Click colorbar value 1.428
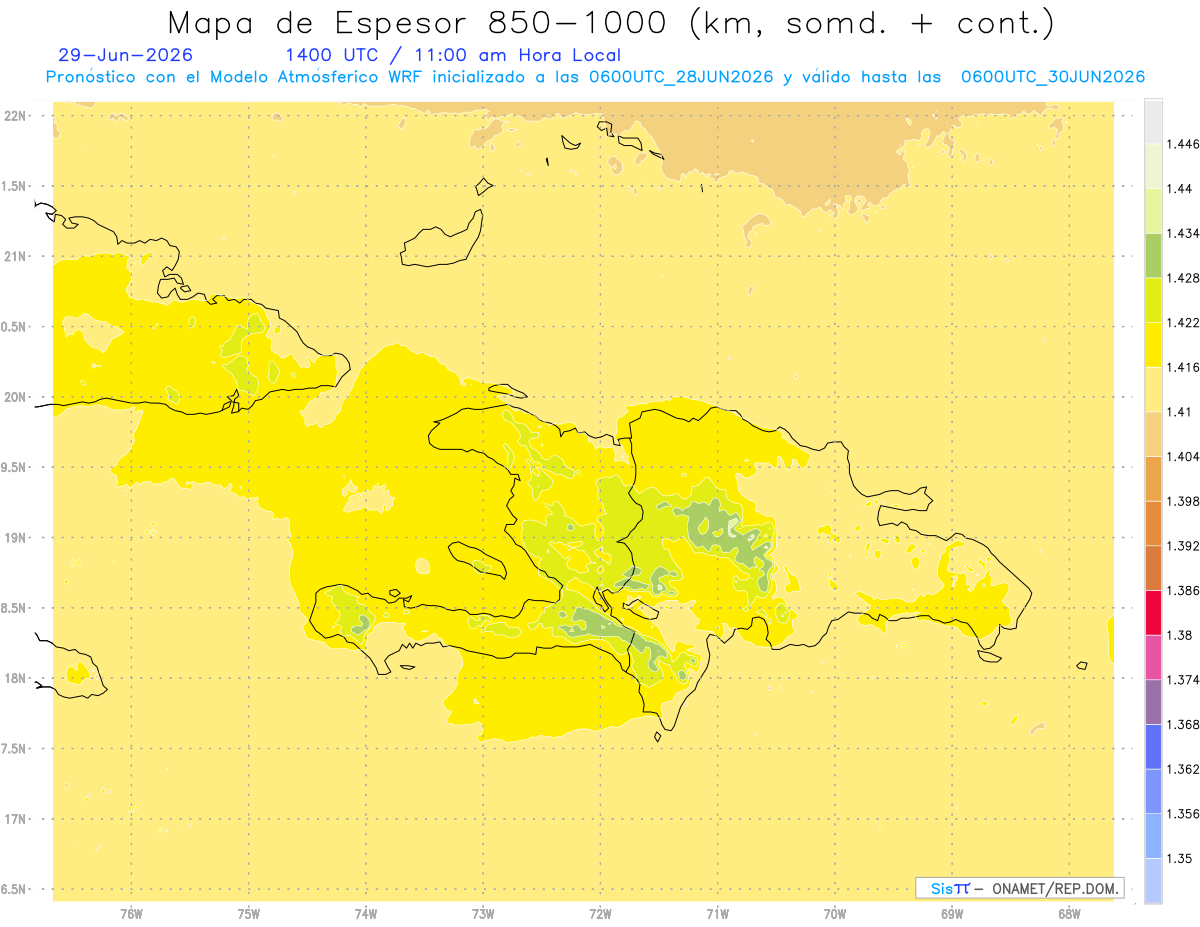The image size is (1200, 927). click(x=1184, y=278)
